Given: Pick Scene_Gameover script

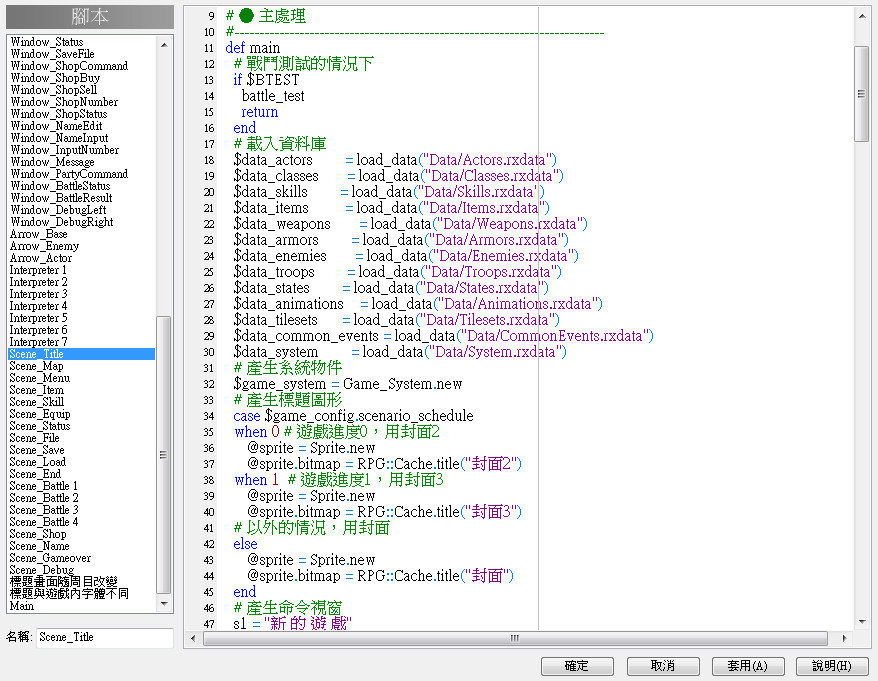Looking at the screenshot, I should click(x=50, y=558).
